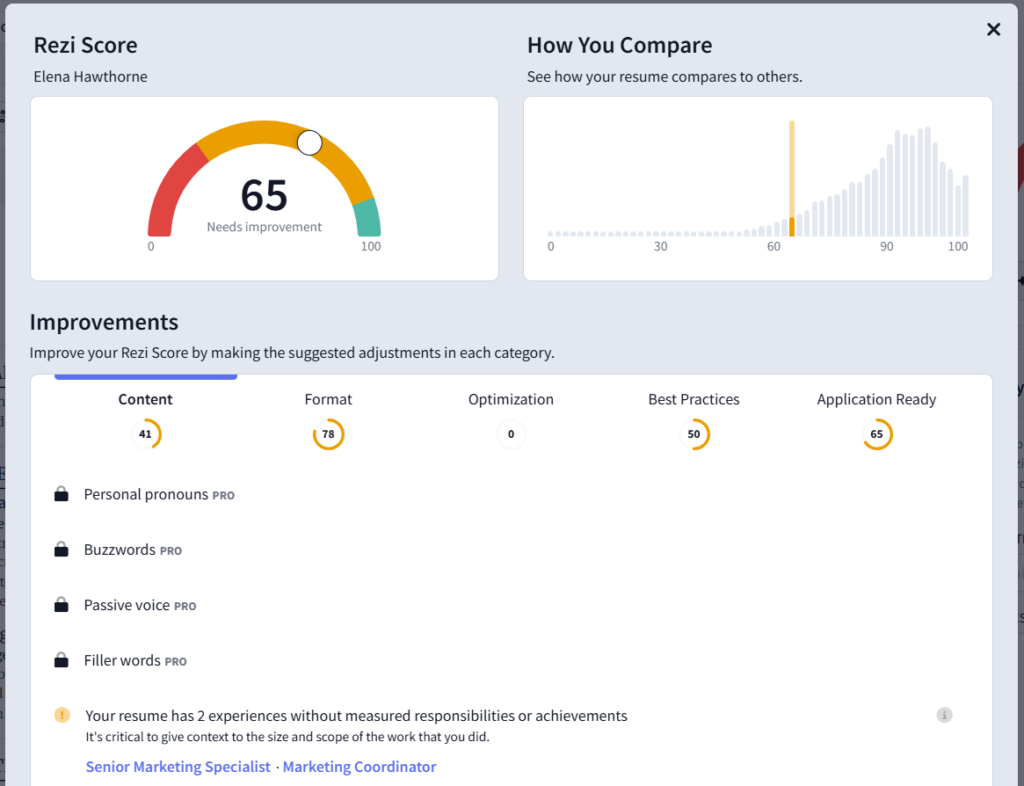The width and height of the screenshot is (1024, 786).
Task: Switch to the Content tab
Action: (145, 399)
